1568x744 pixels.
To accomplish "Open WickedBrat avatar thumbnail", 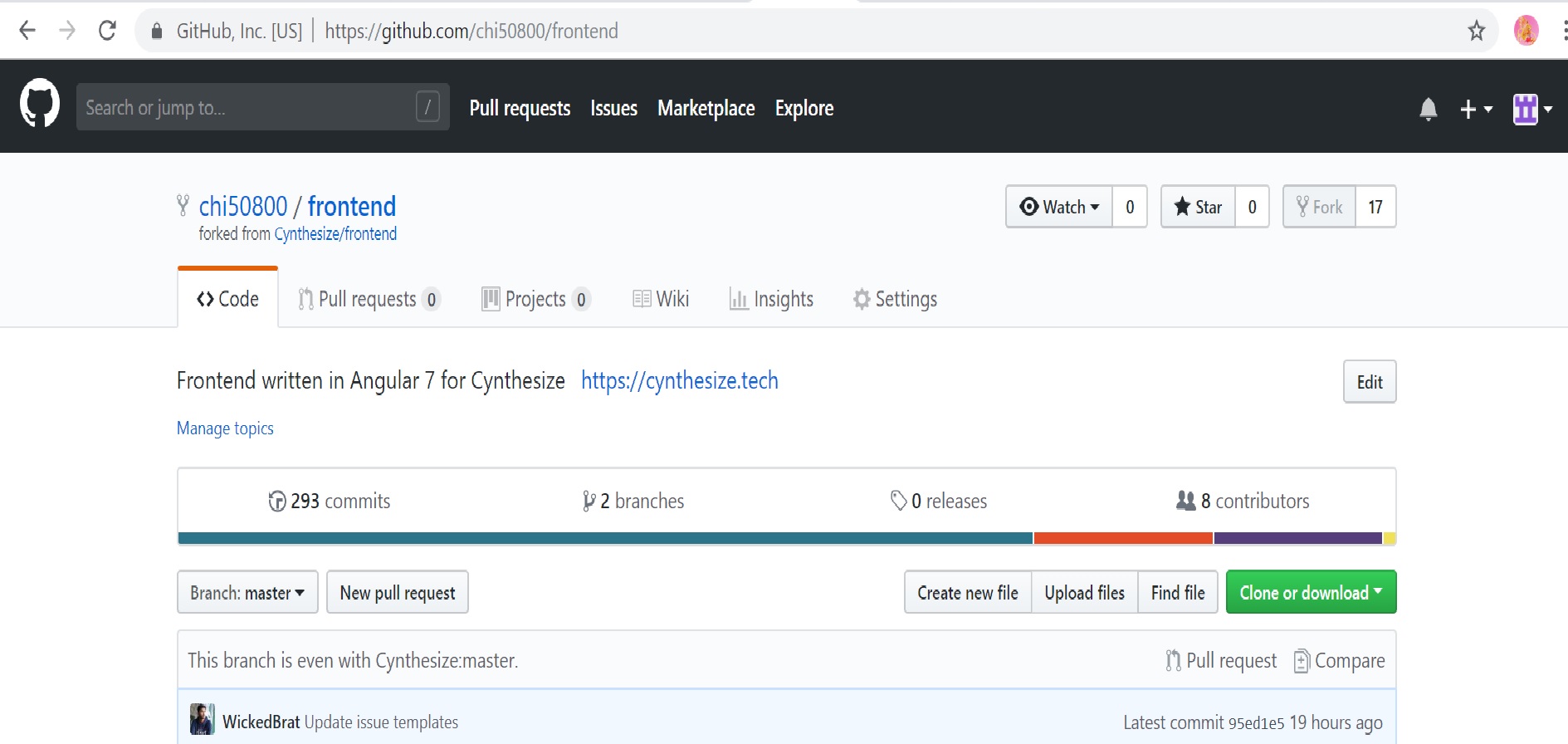I will (x=202, y=719).
